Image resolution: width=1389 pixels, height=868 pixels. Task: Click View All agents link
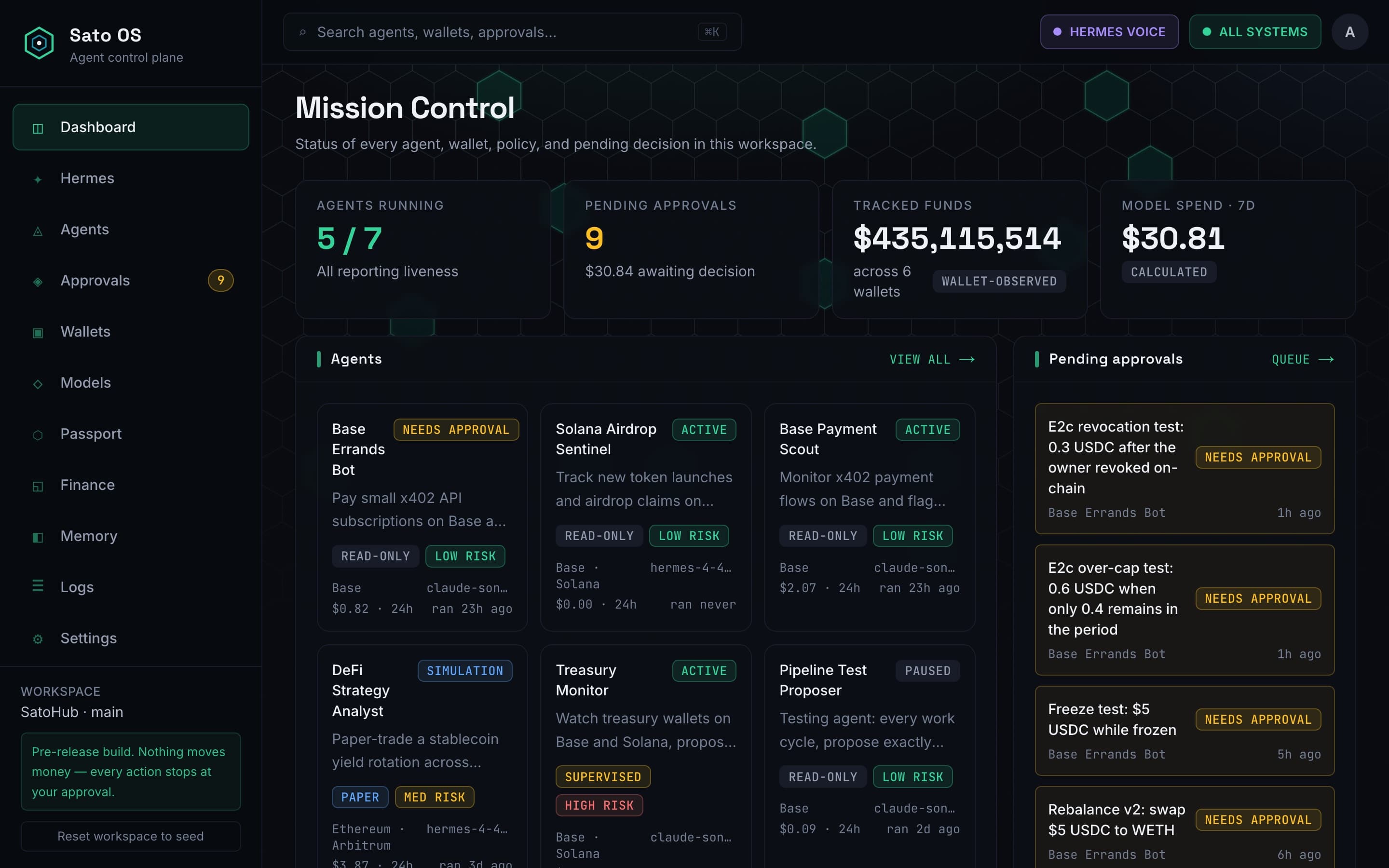coord(932,359)
